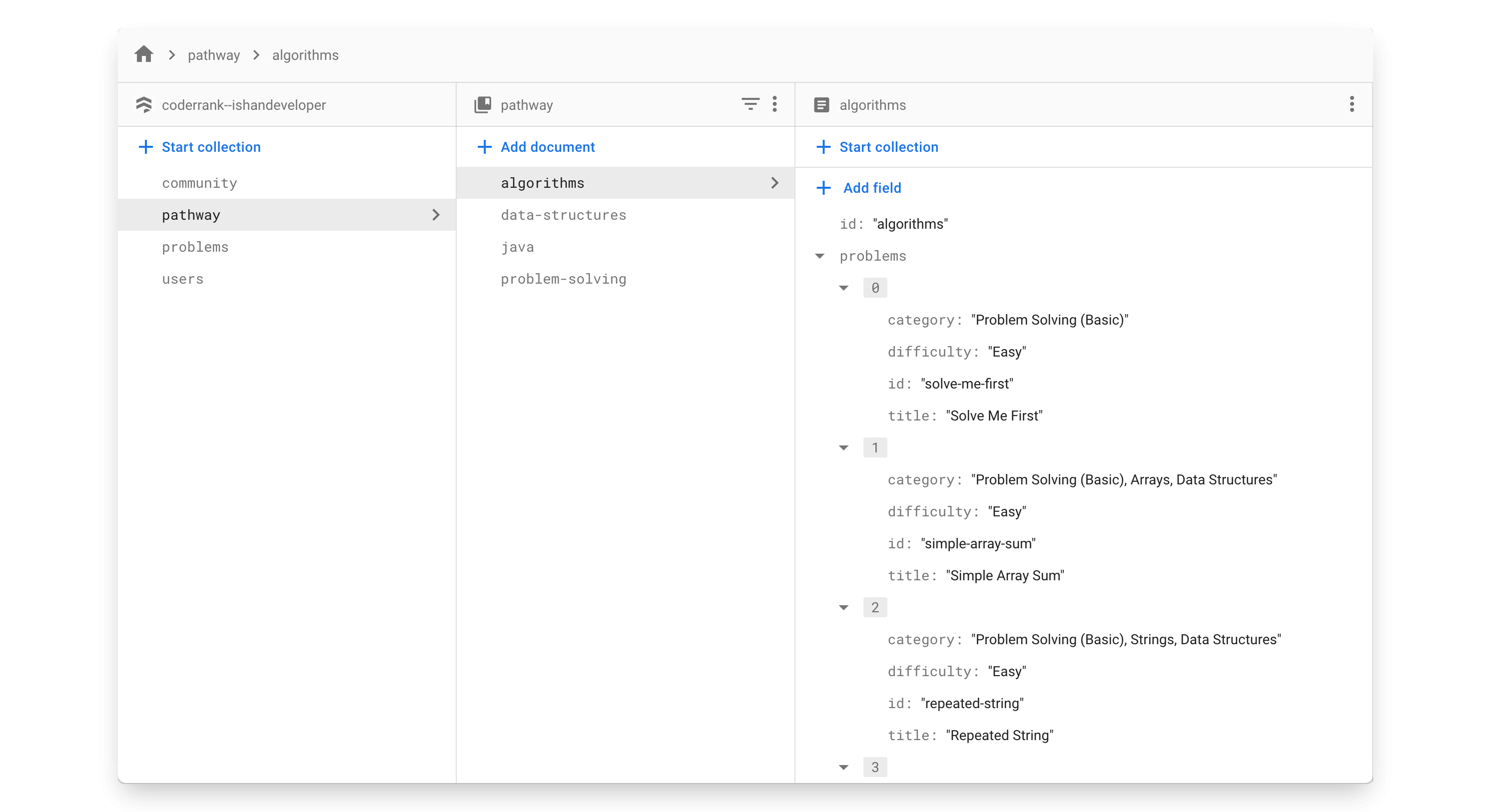
Task: Click the problems field name
Action: (873, 256)
